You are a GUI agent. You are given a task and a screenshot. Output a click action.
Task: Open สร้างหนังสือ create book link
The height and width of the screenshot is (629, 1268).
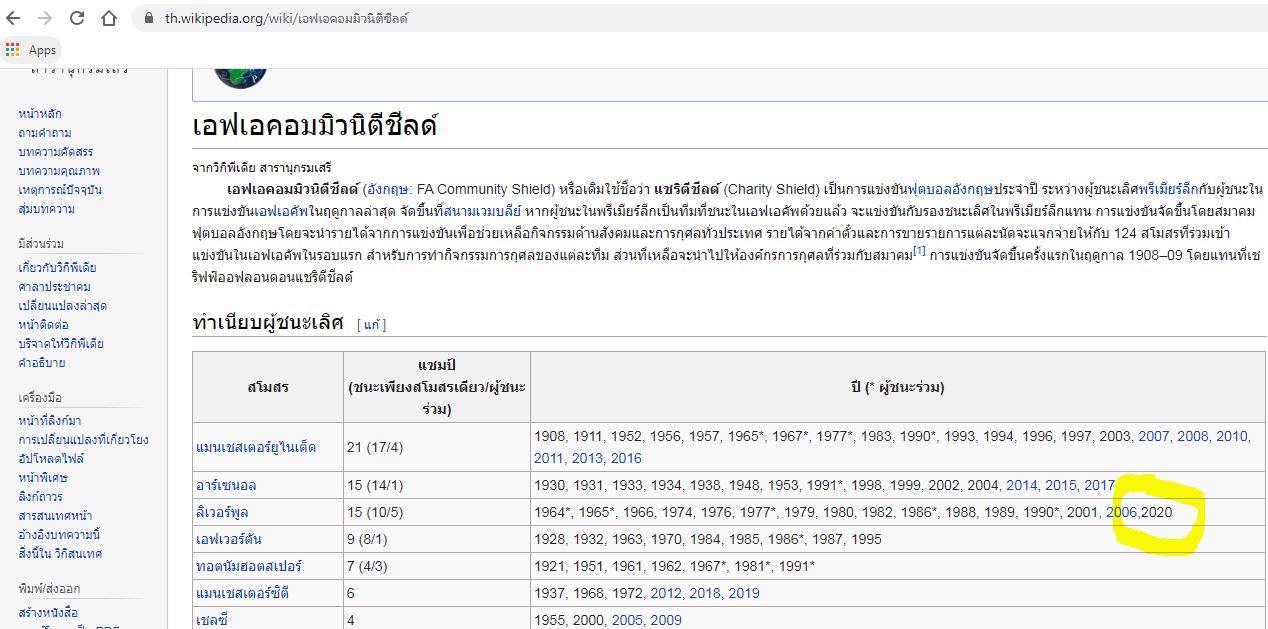point(48,612)
